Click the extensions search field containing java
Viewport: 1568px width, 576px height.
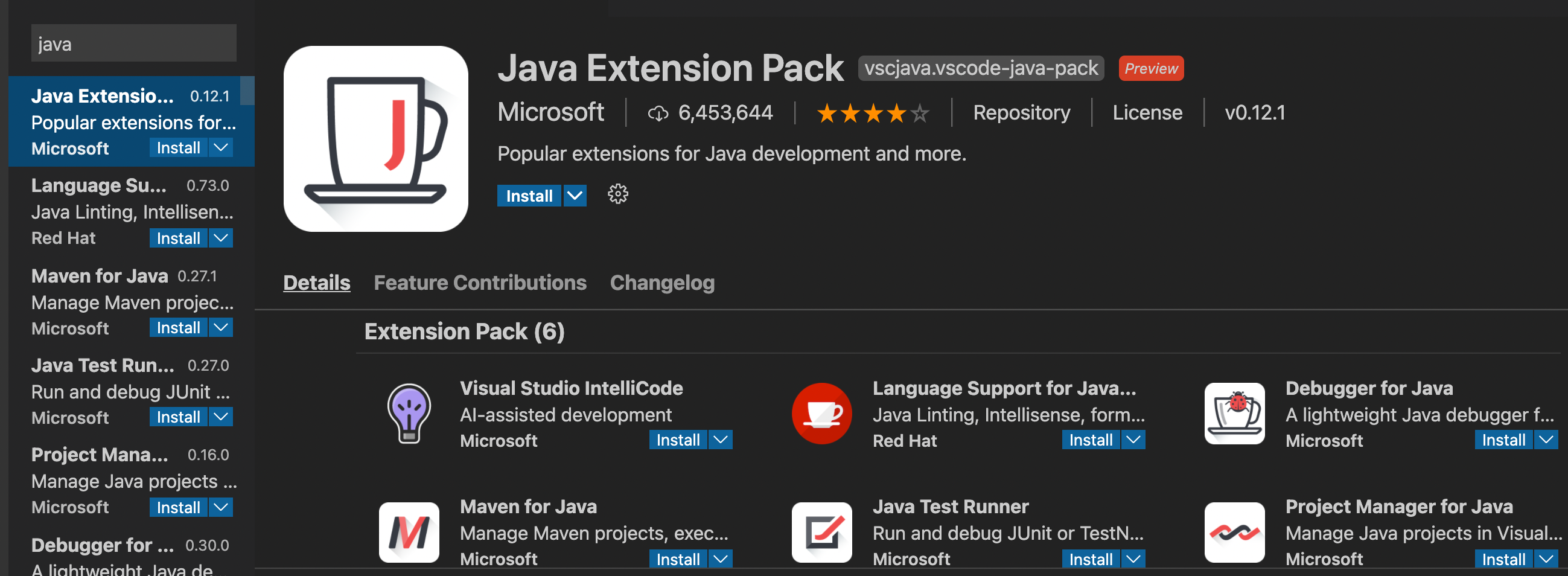(134, 43)
